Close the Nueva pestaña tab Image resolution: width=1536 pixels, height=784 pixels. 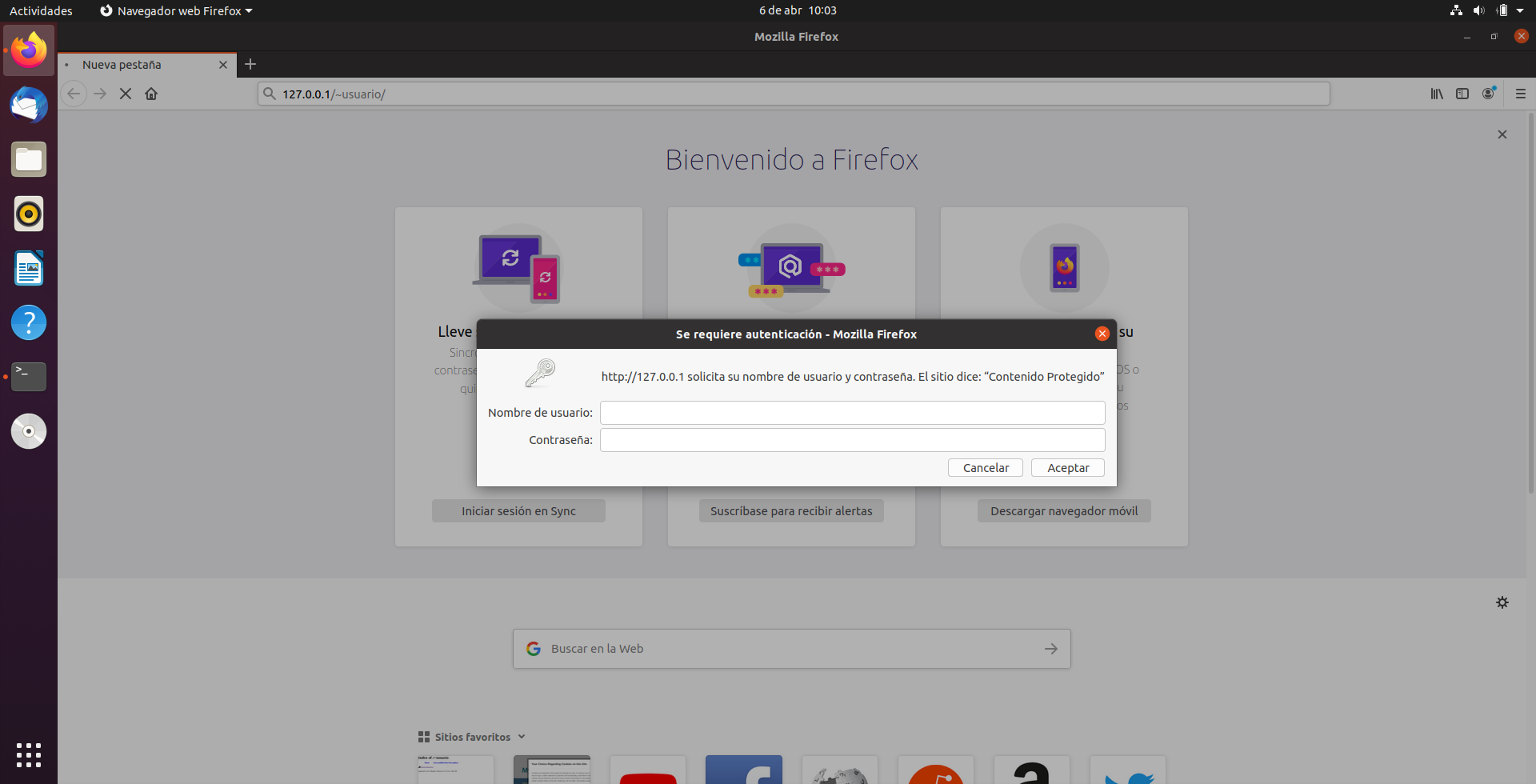223,65
